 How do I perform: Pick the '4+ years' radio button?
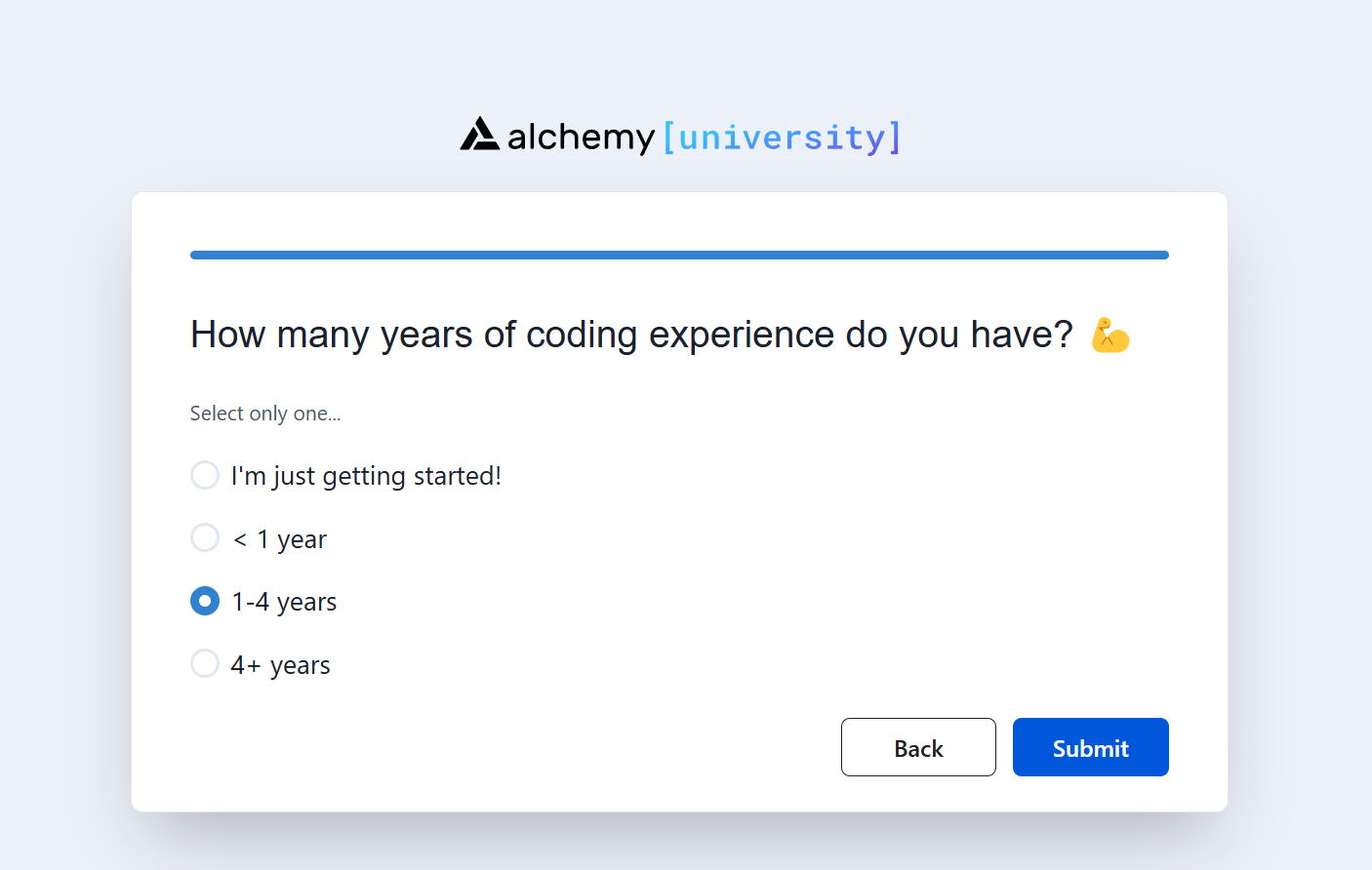point(205,663)
